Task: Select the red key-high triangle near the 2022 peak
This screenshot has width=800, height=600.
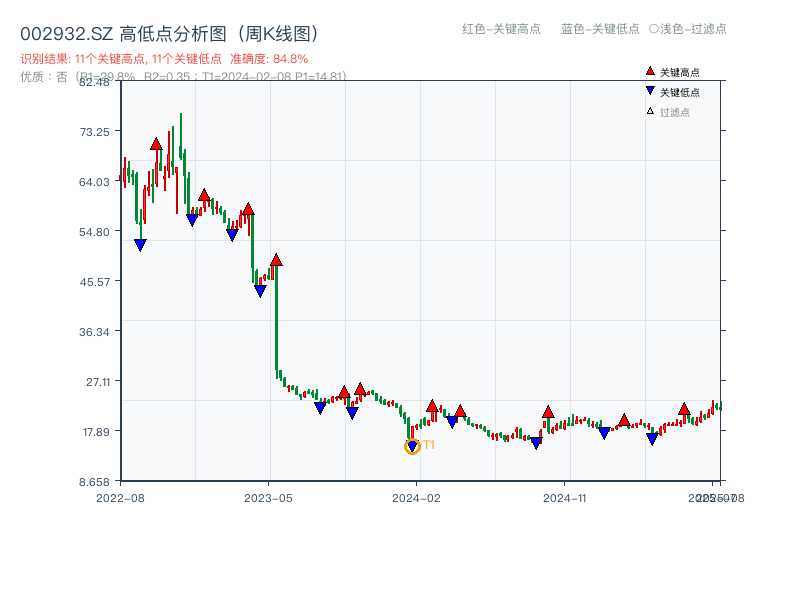Action: pyautogui.click(x=156, y=143)
